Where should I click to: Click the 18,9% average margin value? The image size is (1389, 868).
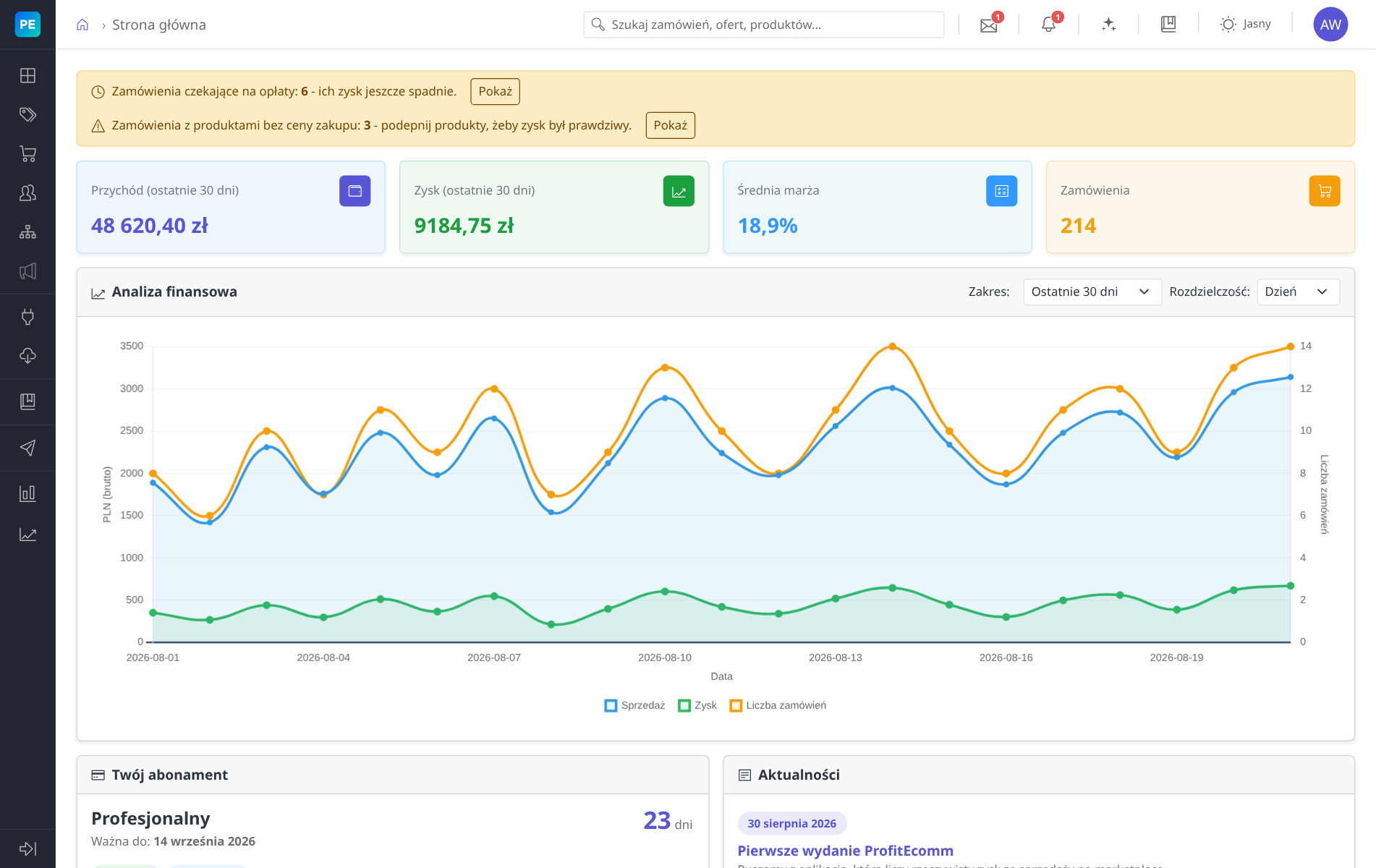(768, 226)
